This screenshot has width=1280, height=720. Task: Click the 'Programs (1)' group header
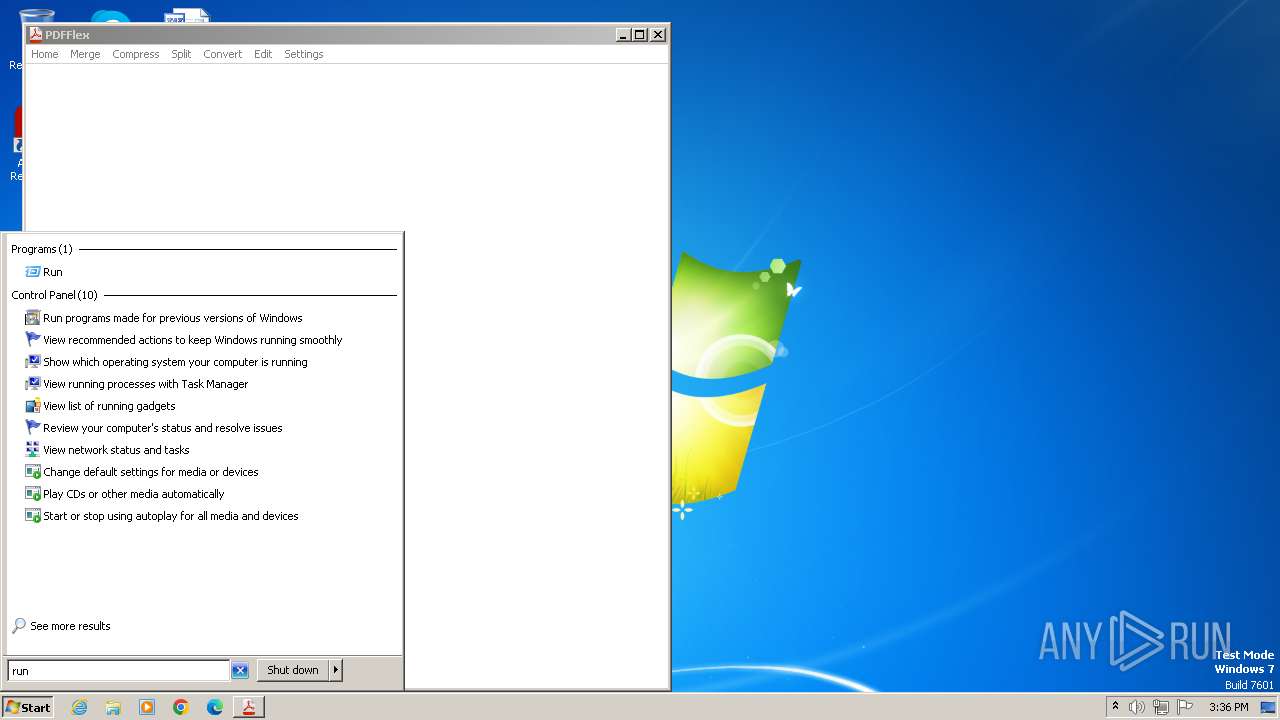pyautogui.click(x=42, y=249)
